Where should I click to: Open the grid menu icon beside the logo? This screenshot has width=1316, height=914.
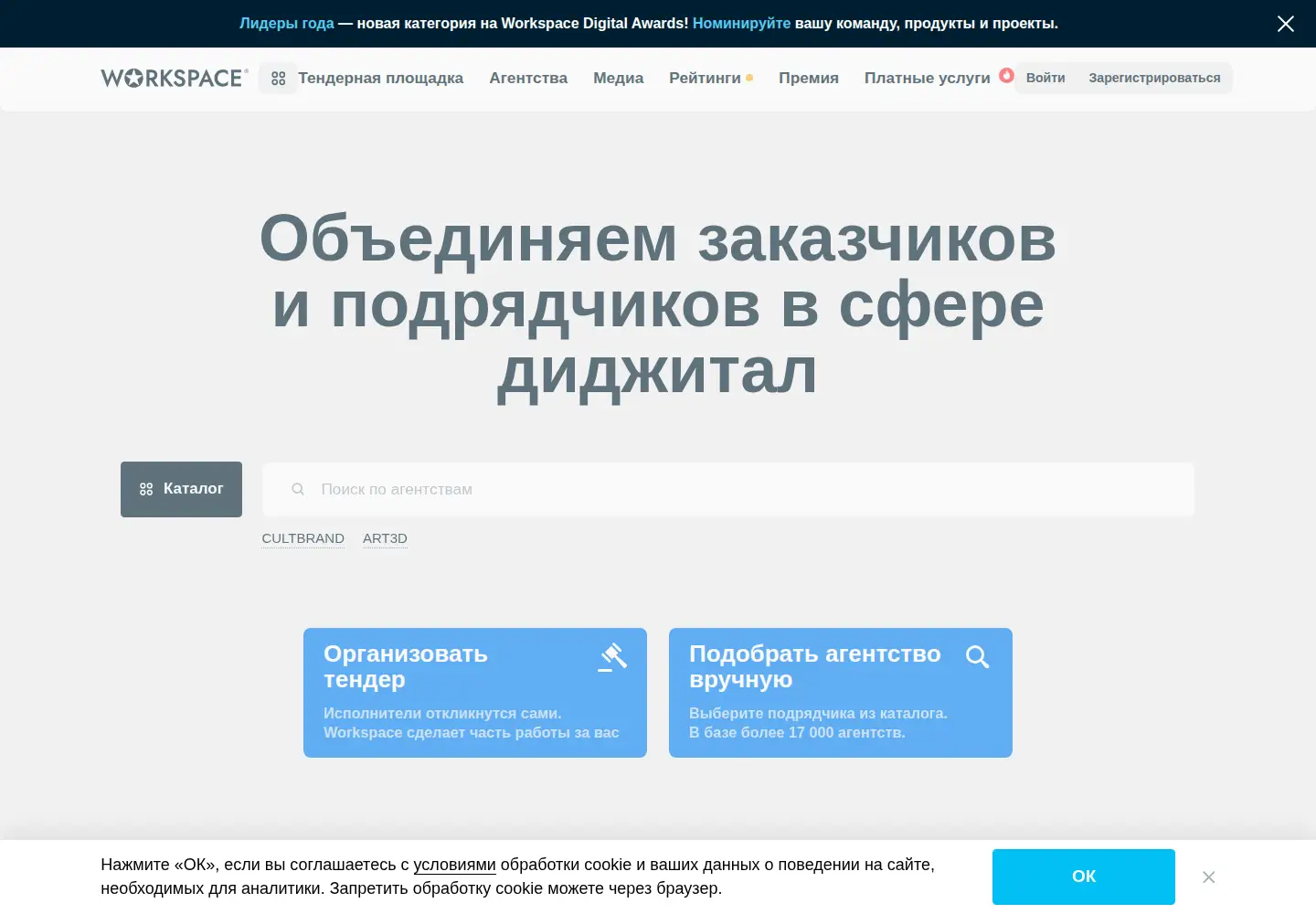pyautogui.click(x=279, y=79)
